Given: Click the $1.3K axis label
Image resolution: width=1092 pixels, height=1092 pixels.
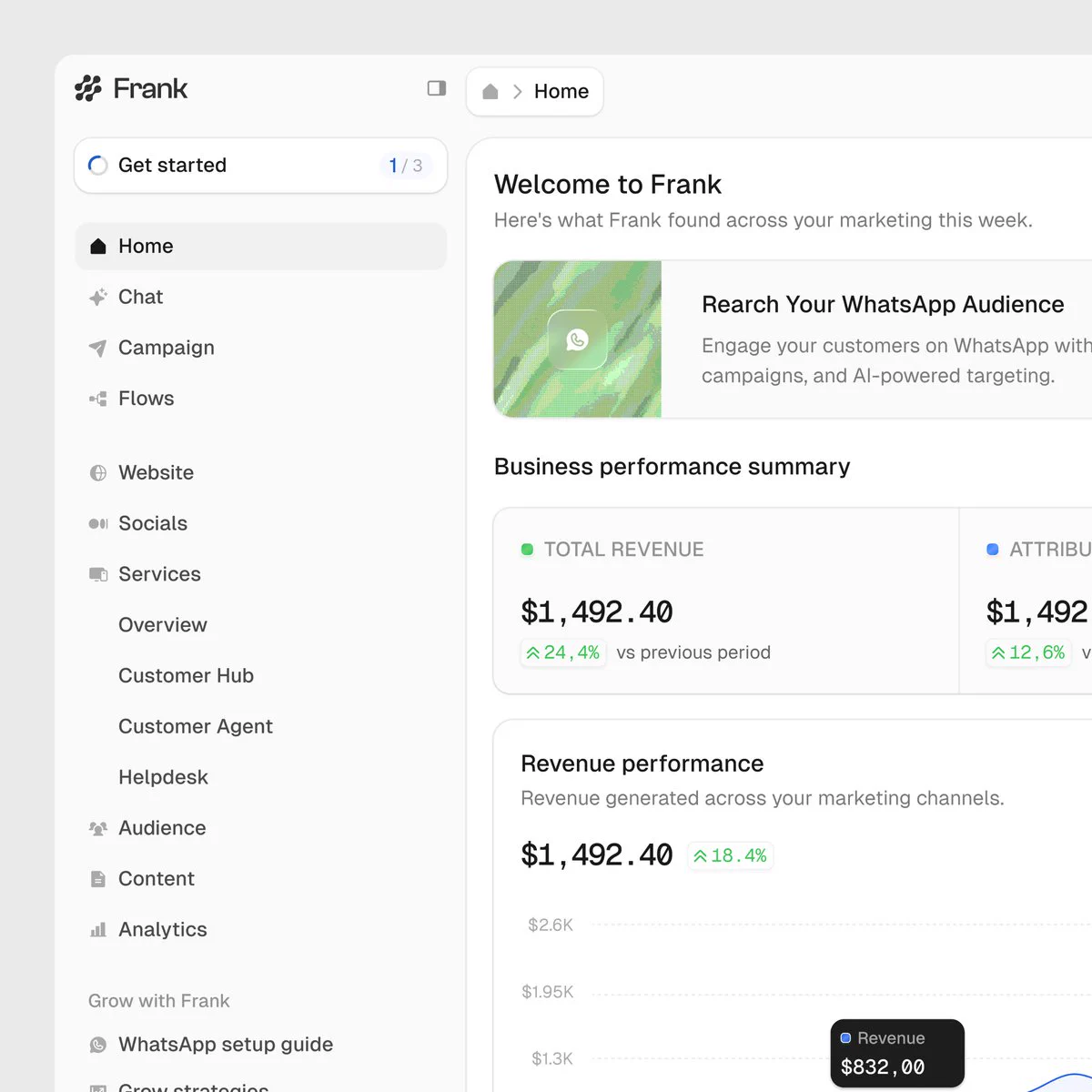Looking at the screenshot, I should click(x=552, y=1059).
